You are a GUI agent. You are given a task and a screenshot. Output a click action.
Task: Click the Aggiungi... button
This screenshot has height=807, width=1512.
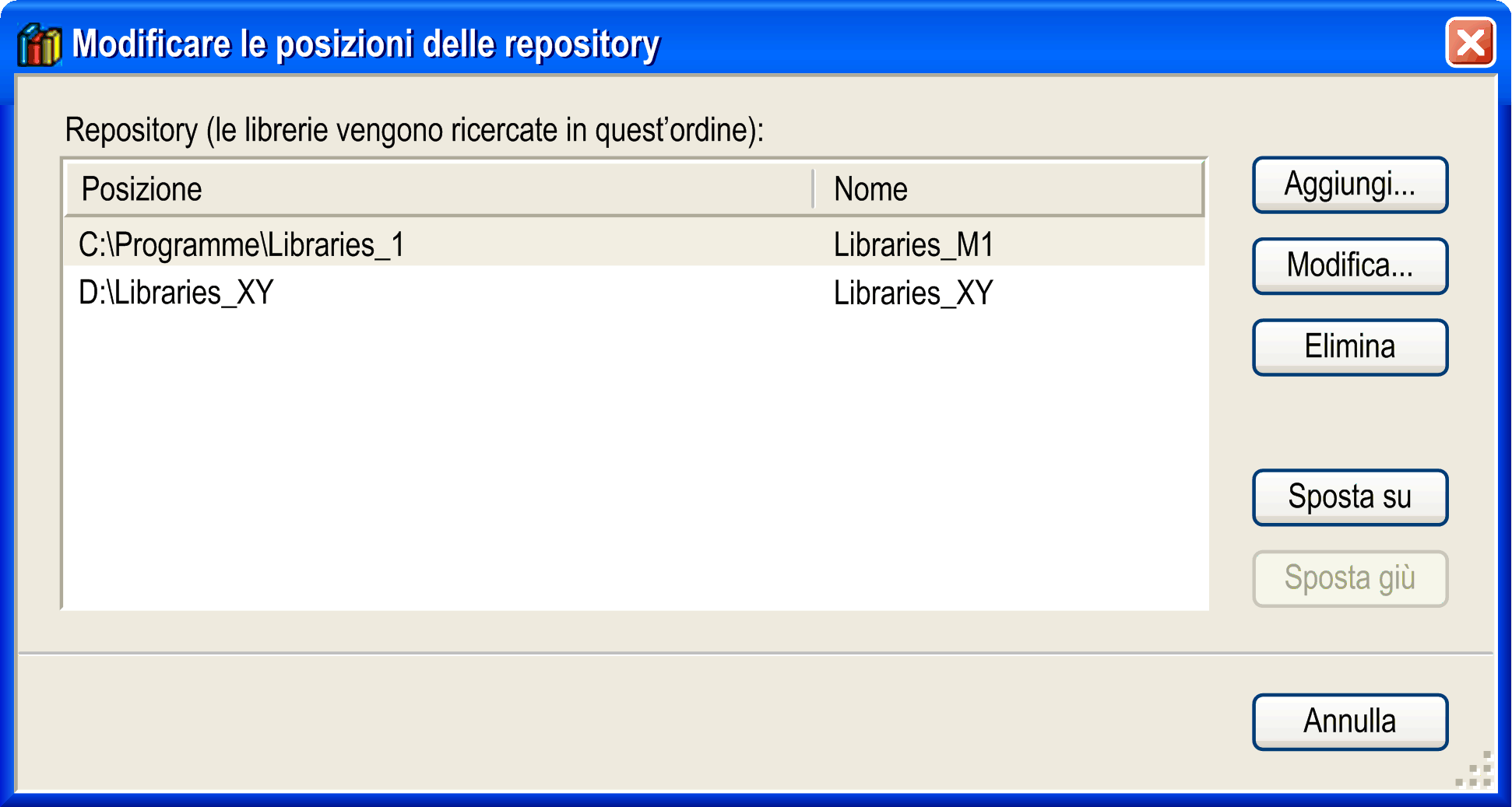[1349, 184]
